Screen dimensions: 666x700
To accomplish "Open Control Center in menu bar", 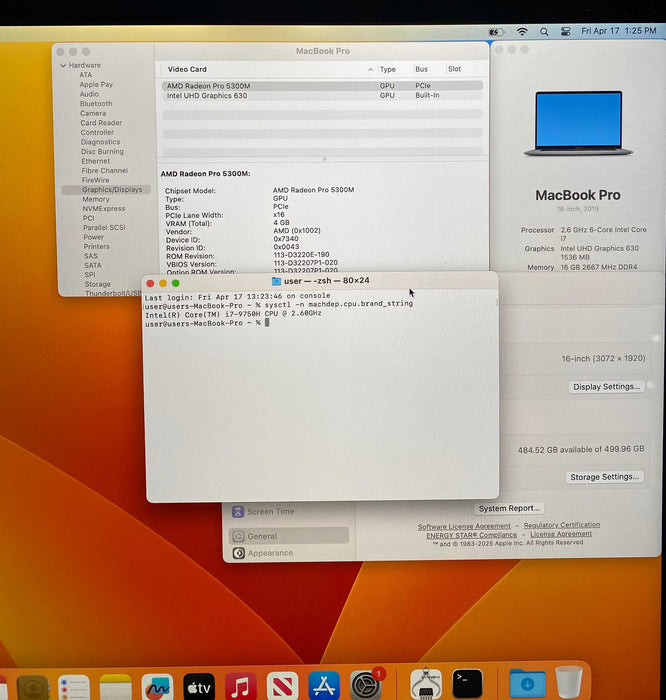I will tap(566, 32).
